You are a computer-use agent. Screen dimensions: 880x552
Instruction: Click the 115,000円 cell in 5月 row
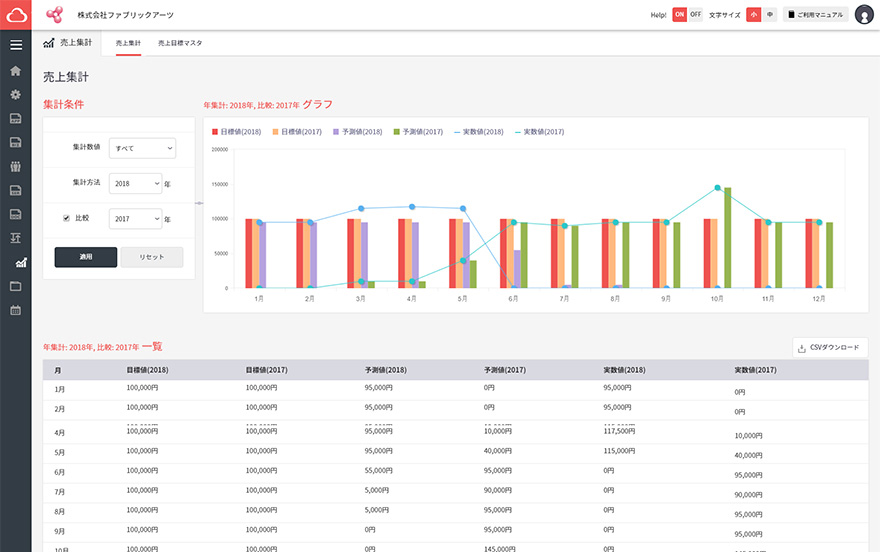(619, 451)
